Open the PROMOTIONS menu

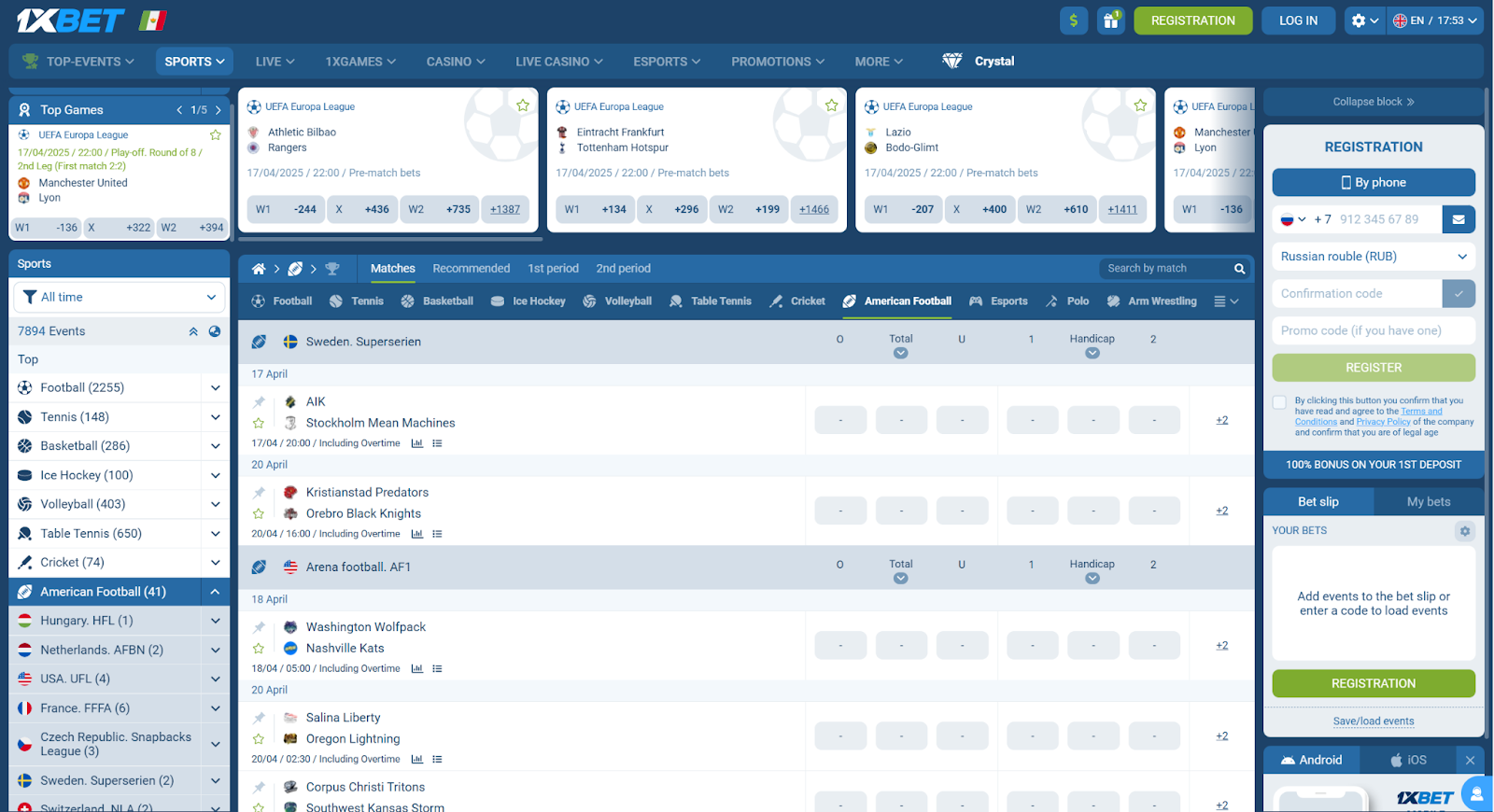[x=777, y=62]
